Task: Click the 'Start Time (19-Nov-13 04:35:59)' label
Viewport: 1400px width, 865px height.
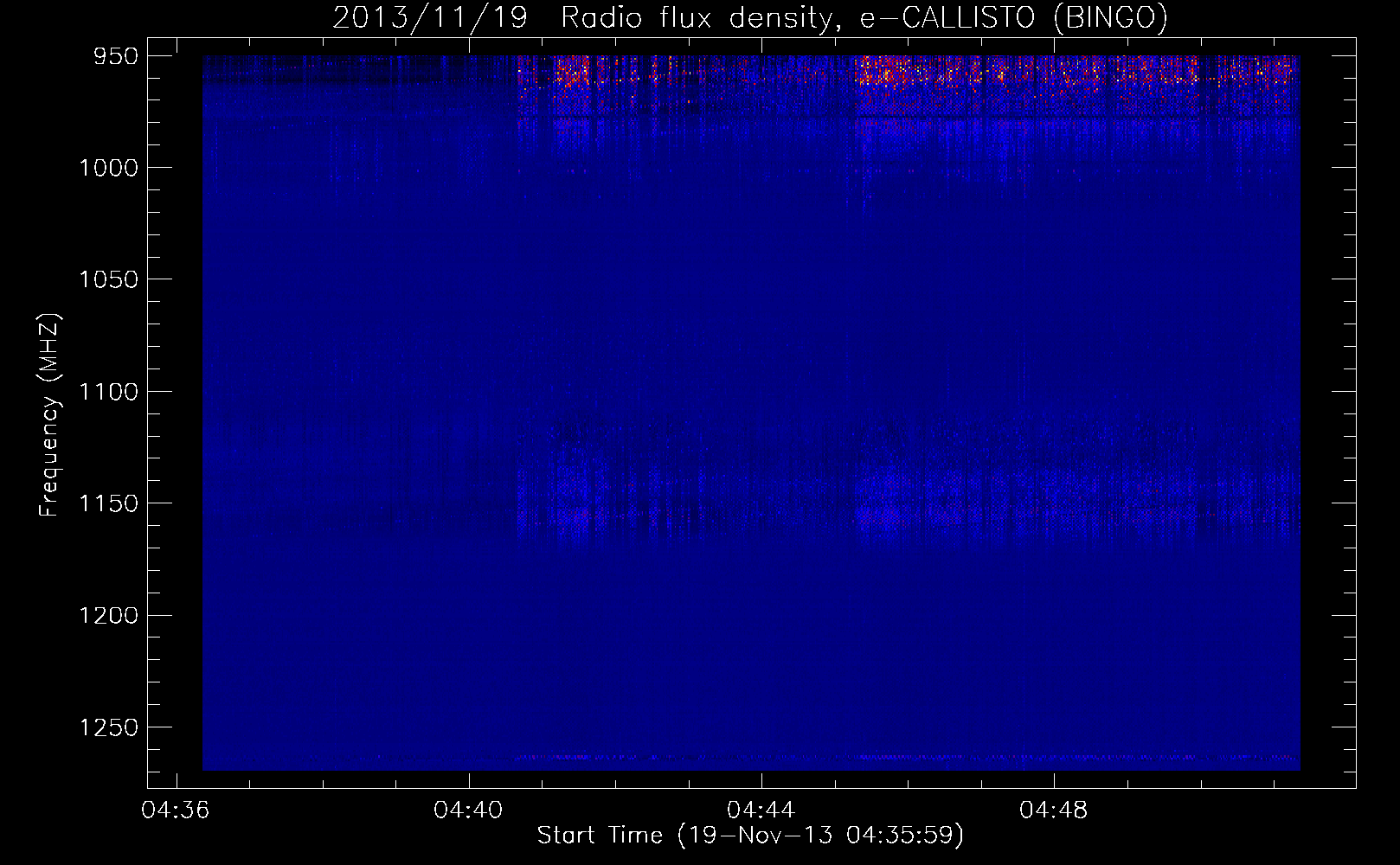Action: point(750,836)
